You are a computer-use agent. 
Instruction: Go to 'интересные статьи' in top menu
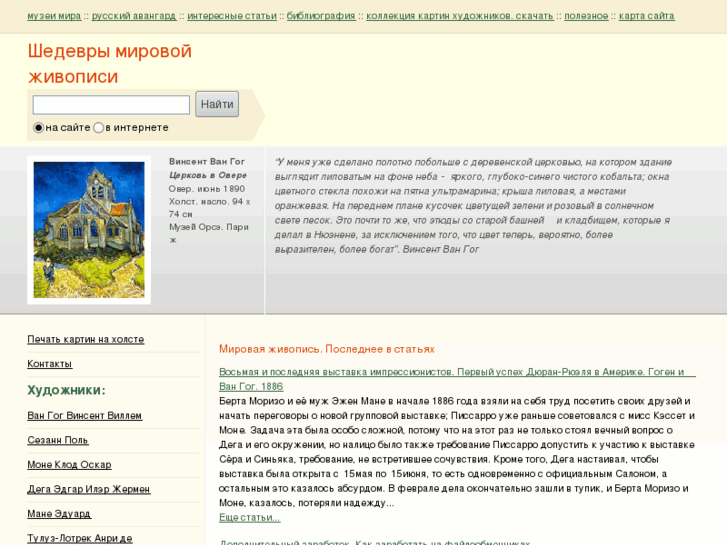[232, 16]
